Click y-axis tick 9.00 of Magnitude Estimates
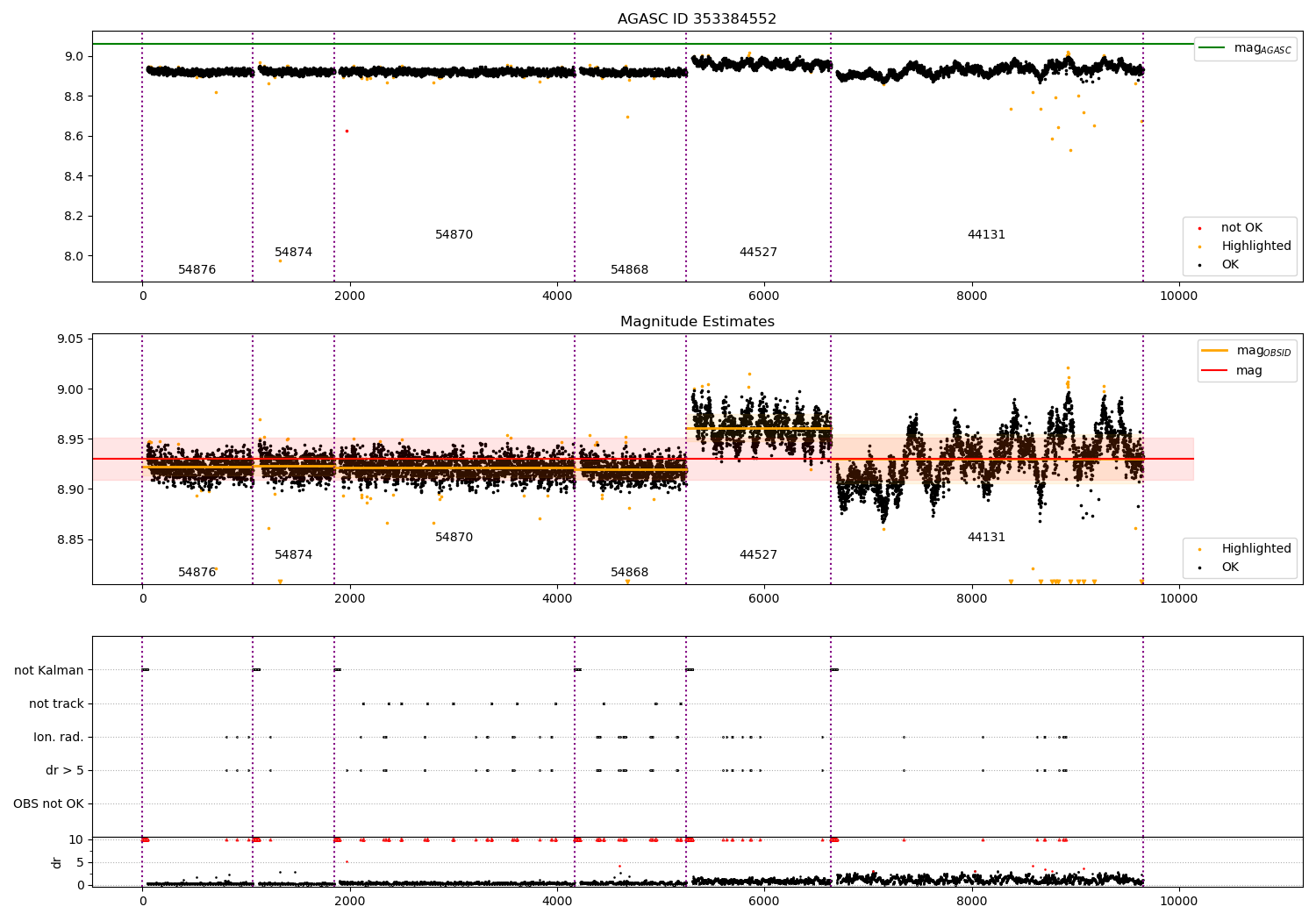 tap(70, 389)
